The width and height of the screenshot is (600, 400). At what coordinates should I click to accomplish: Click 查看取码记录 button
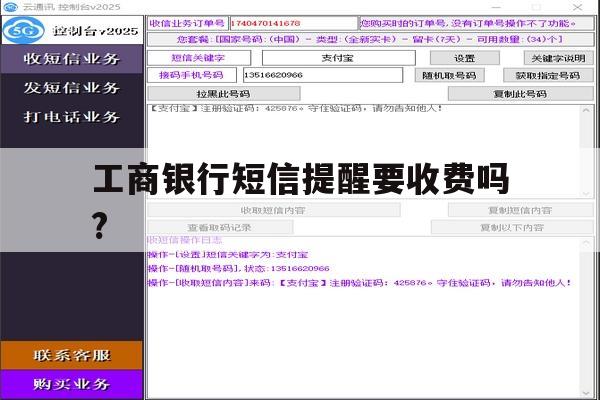click(x=220, y=227)
